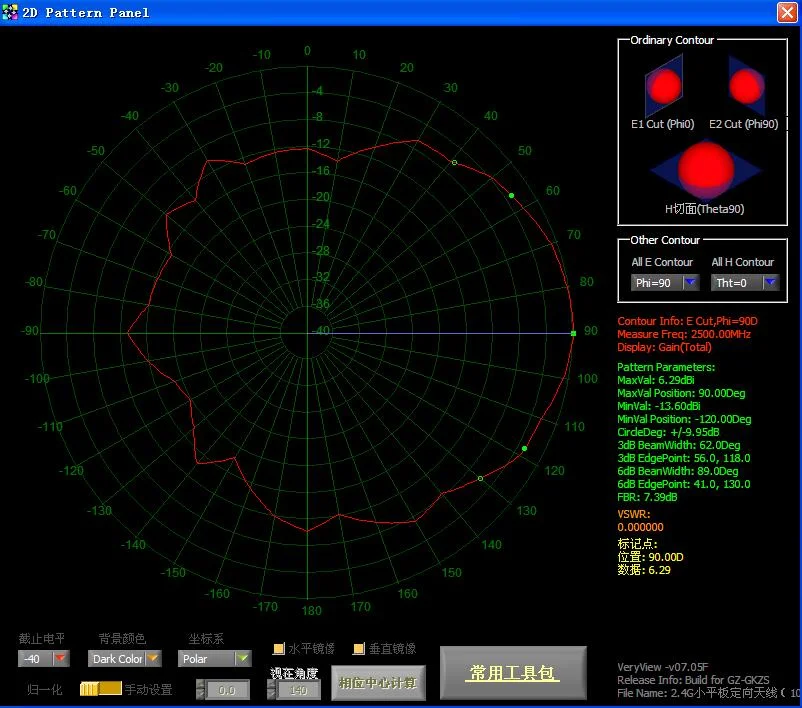Click the green 3dB edge marker near 56 degrees
Image resolution: width=802 pixels, height=708 pixels.
pos(511,196)
